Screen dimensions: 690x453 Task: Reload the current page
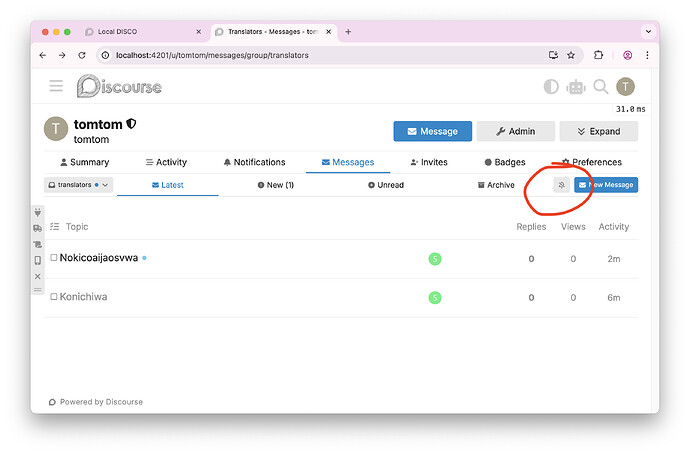click(82, 55)
